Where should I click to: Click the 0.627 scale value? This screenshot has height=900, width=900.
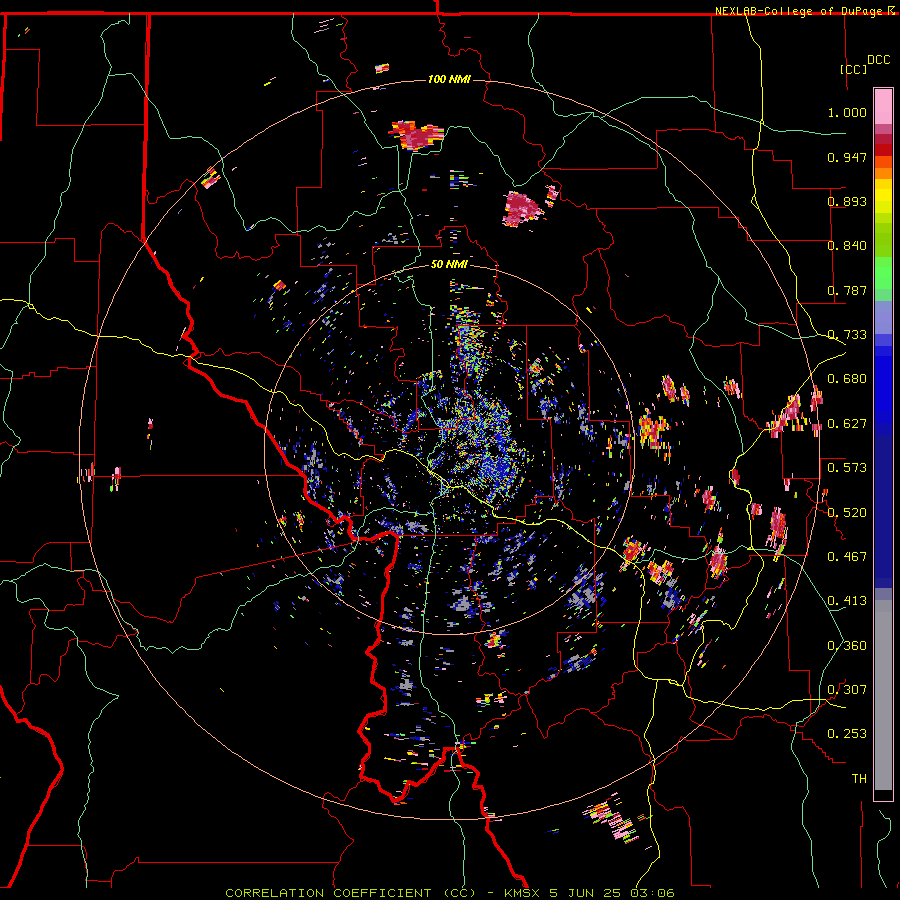pos(847,424)
